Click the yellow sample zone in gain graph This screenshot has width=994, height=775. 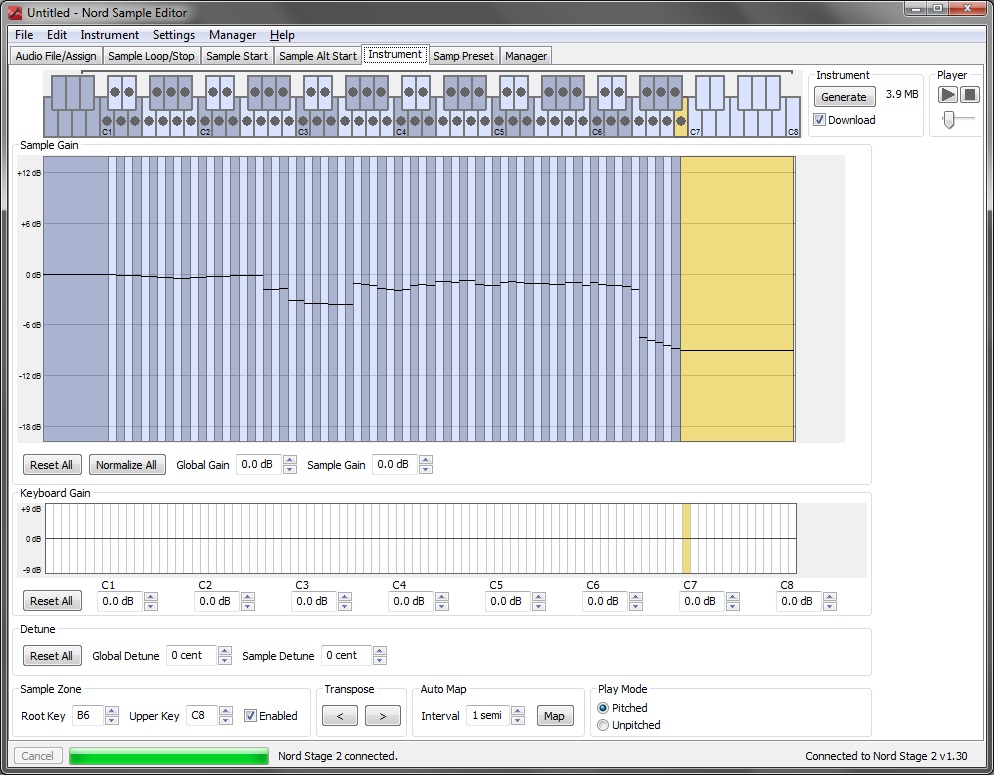(737, 298)
